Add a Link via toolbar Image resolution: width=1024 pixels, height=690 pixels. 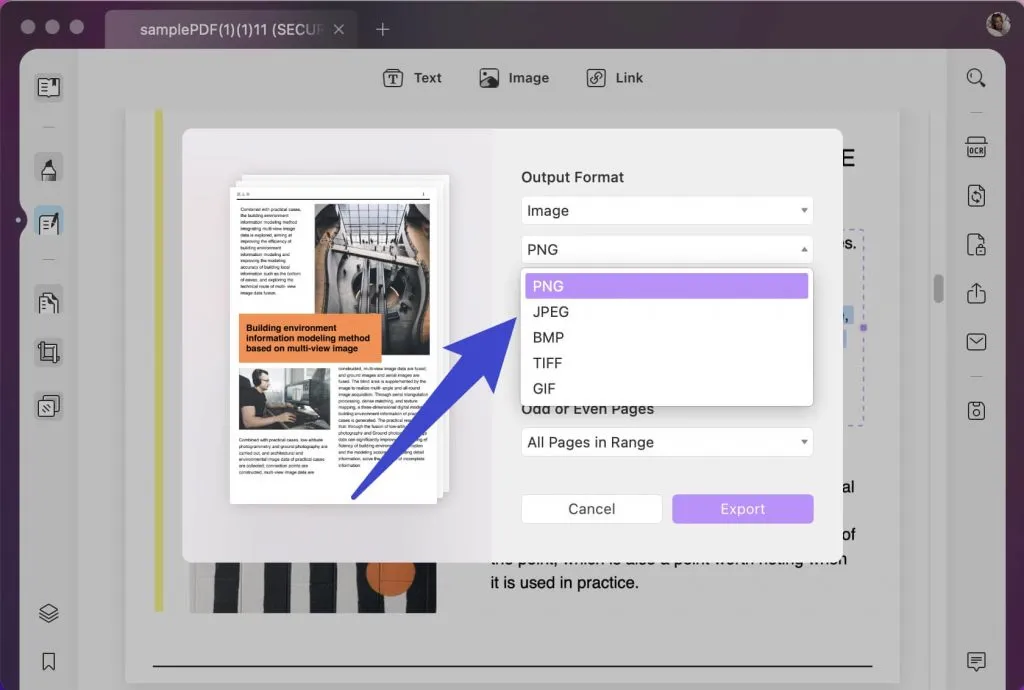[x=615, y=78]
